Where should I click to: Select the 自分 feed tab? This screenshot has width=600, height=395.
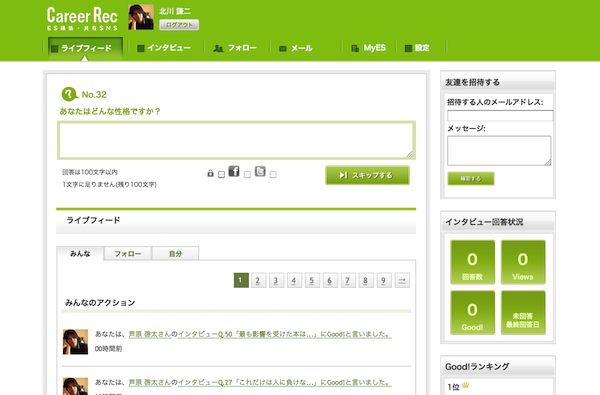(x=175, y=253)
